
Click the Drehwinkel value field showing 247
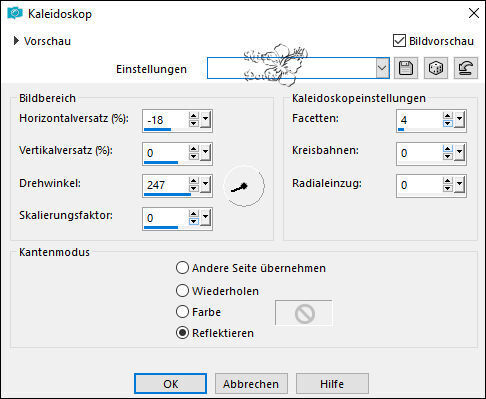(x=165, y=185)
